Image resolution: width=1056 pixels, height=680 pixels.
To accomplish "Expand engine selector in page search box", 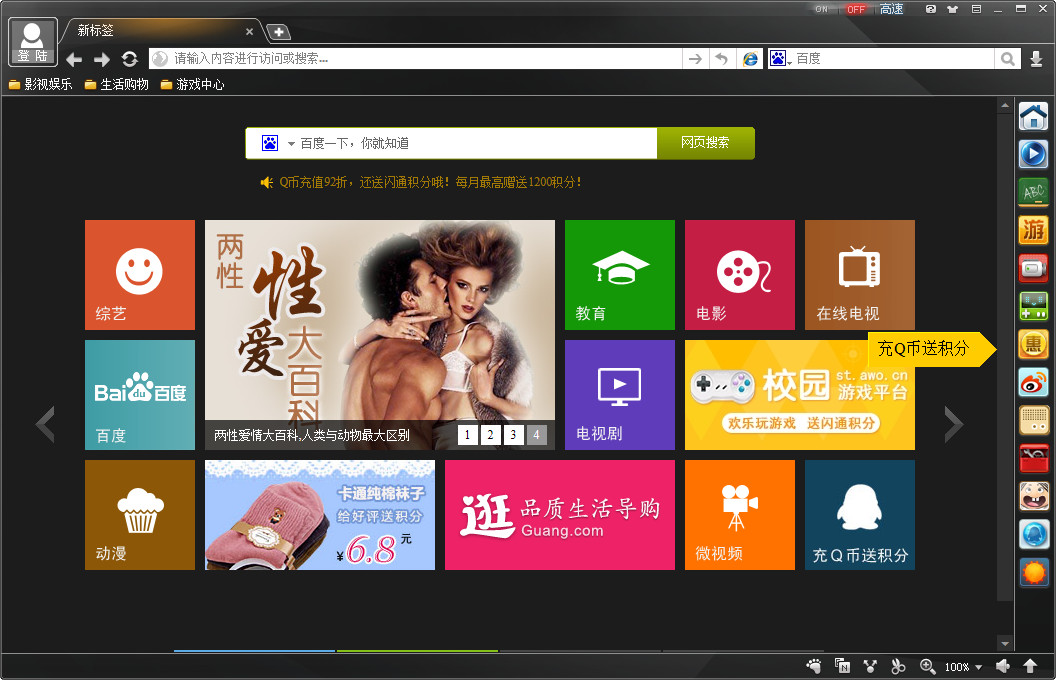I will tap(291, 143).
